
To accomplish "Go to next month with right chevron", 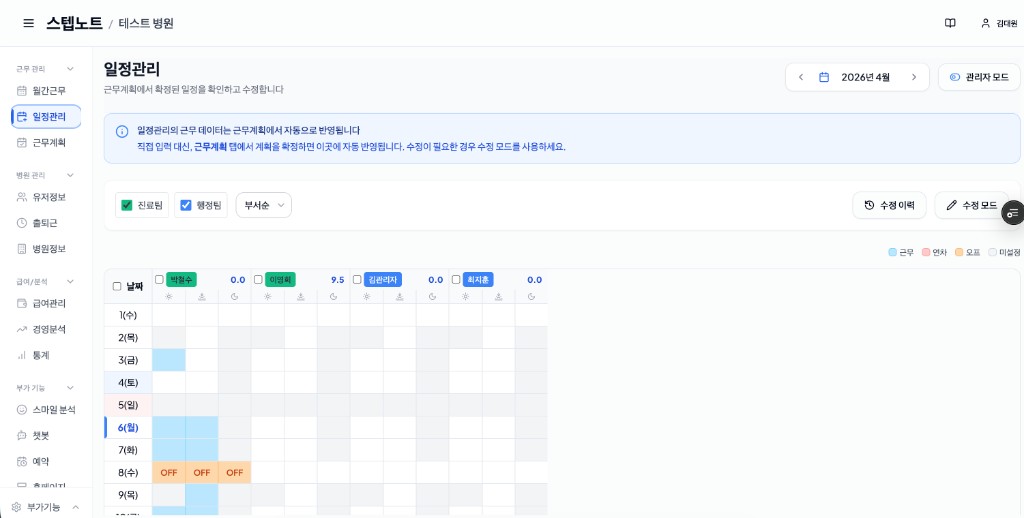I will pyautogui.click(x=914, y=77).
